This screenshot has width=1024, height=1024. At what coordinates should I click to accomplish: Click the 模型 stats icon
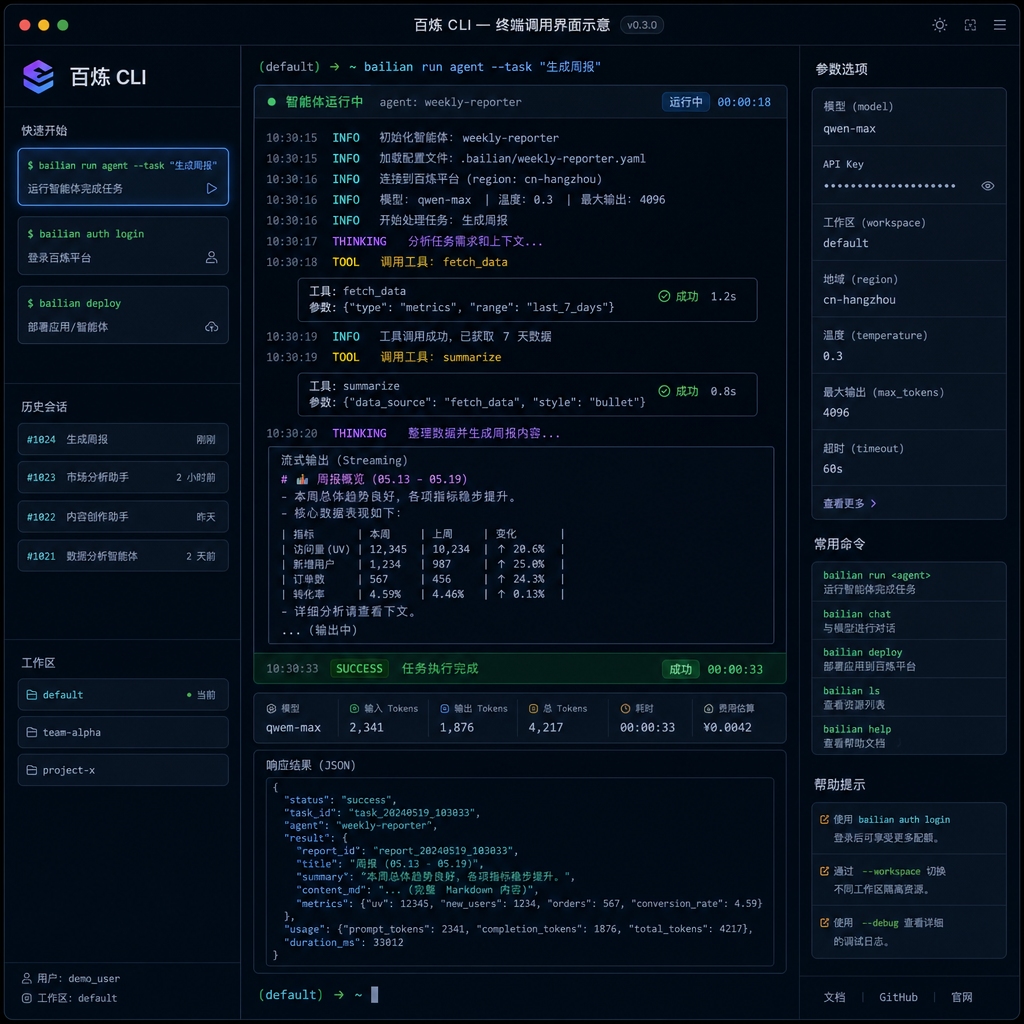click(x=272, y=709)
